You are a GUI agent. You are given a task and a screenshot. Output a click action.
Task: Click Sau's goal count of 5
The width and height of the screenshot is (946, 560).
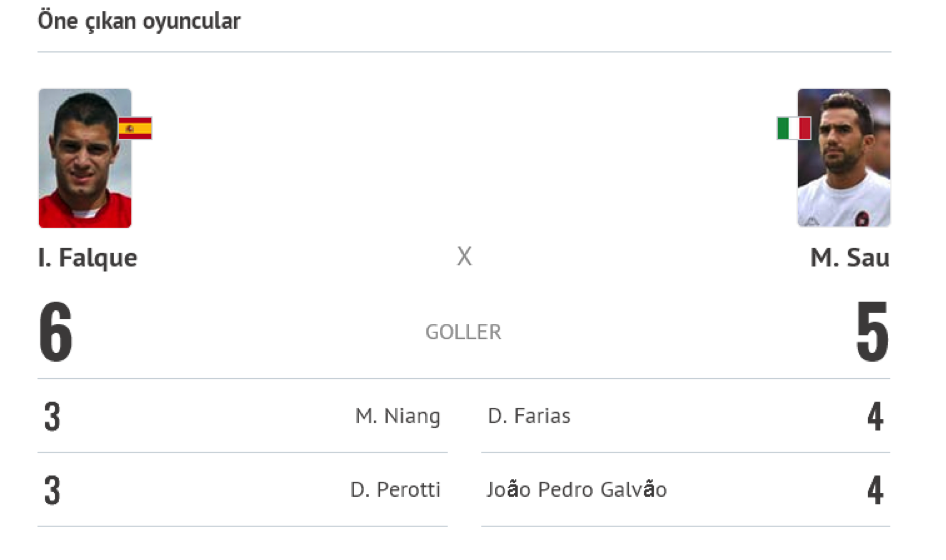click(x=872, y=332)
